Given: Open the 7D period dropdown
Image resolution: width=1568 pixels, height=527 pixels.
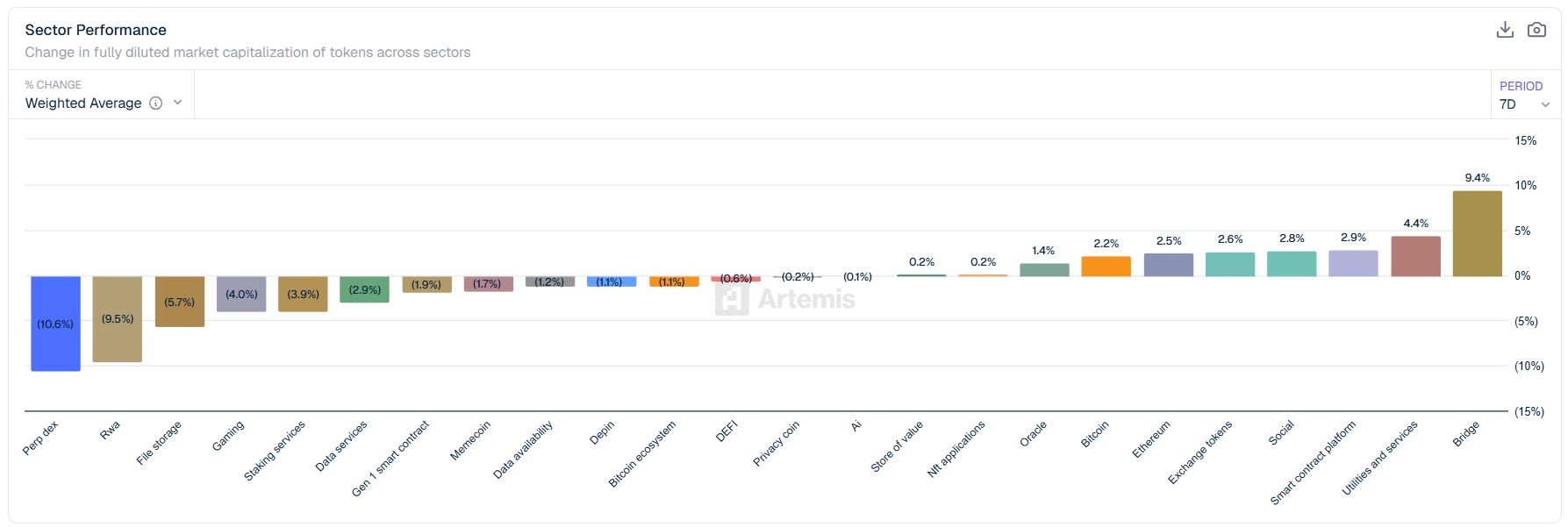Looking at the screenshot, I should (1524, 104).
